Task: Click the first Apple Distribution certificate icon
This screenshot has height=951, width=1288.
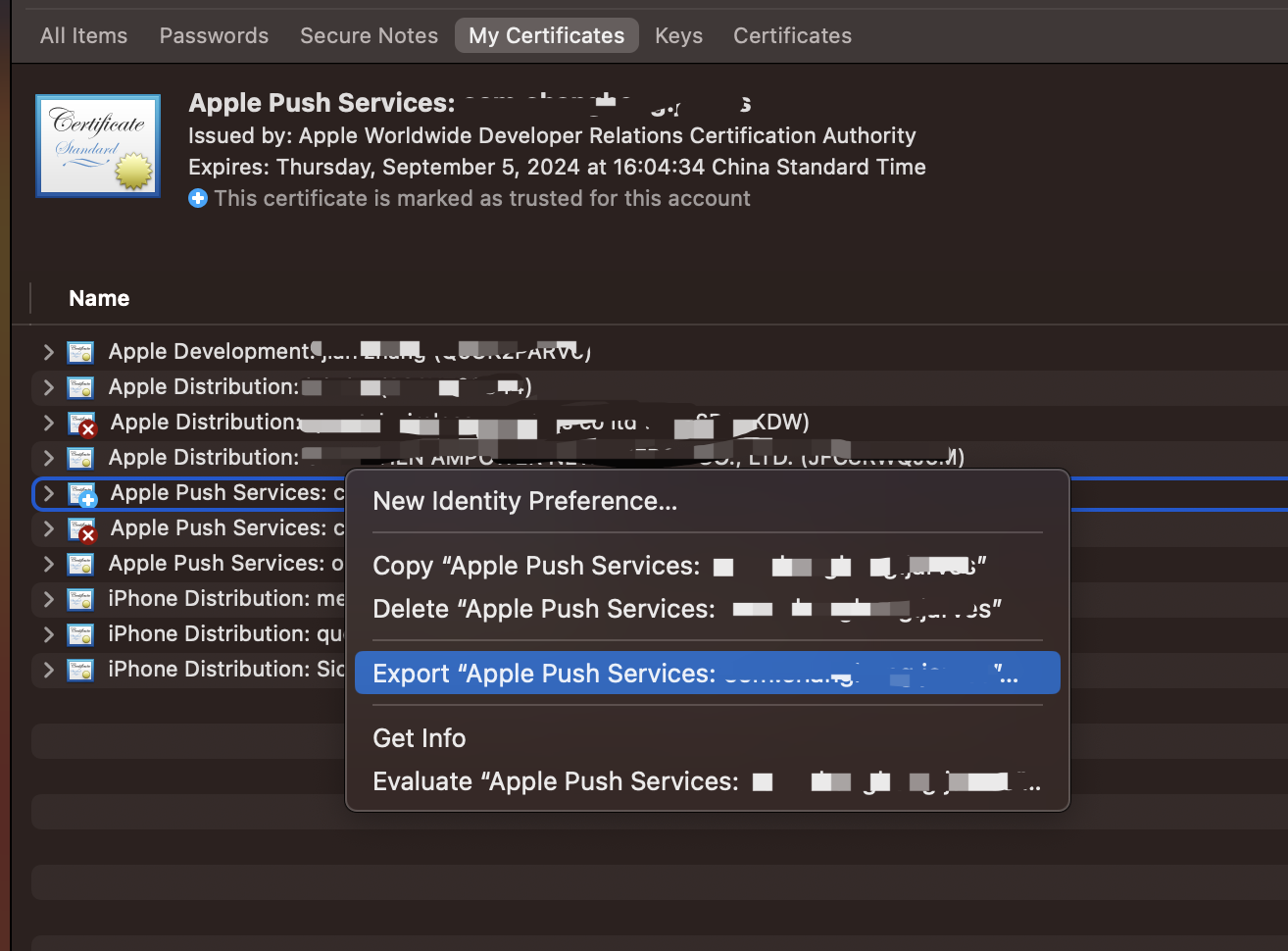Action: (80, 387)
